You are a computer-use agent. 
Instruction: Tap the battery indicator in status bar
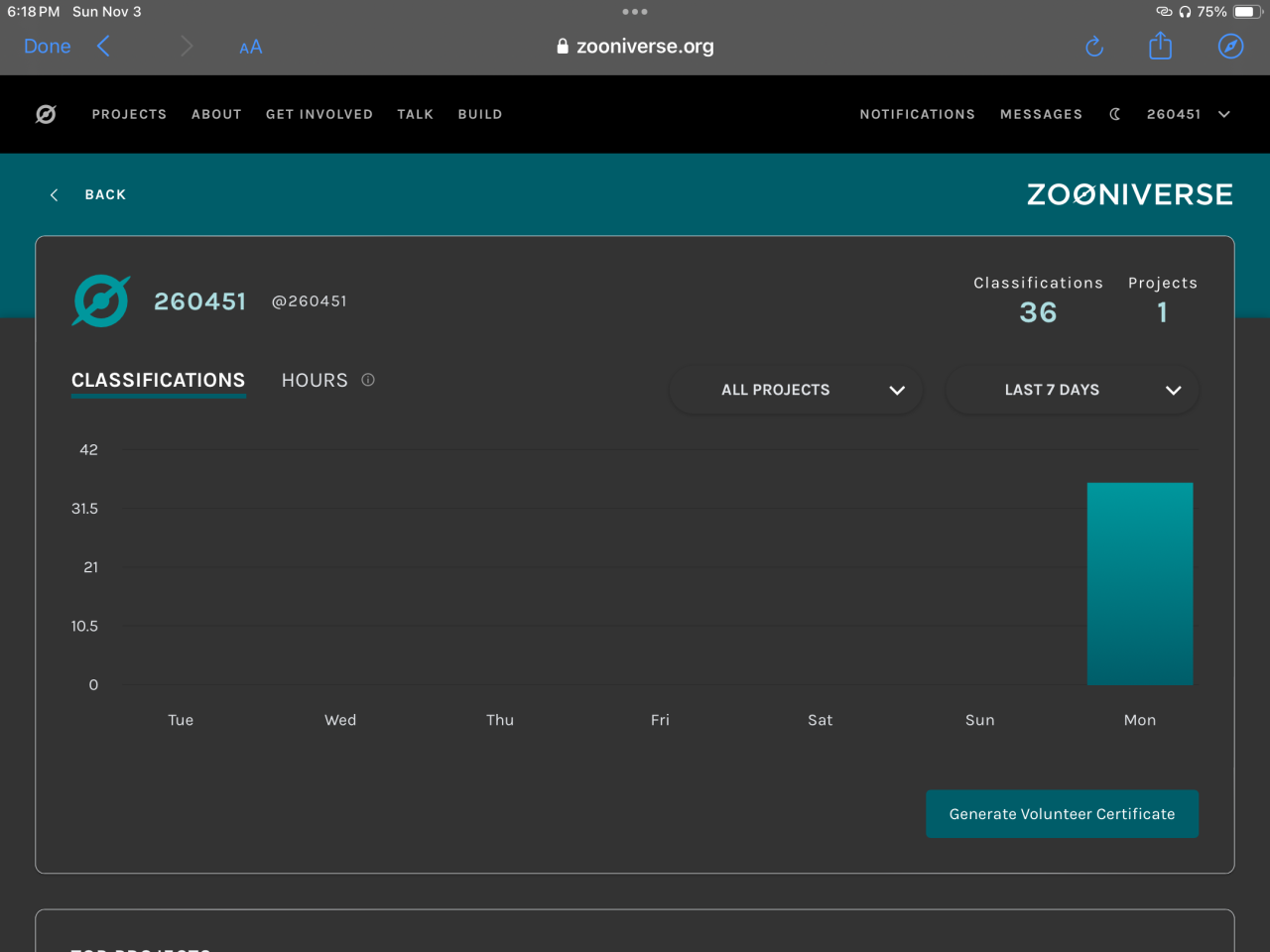[x=1248, y=12]
